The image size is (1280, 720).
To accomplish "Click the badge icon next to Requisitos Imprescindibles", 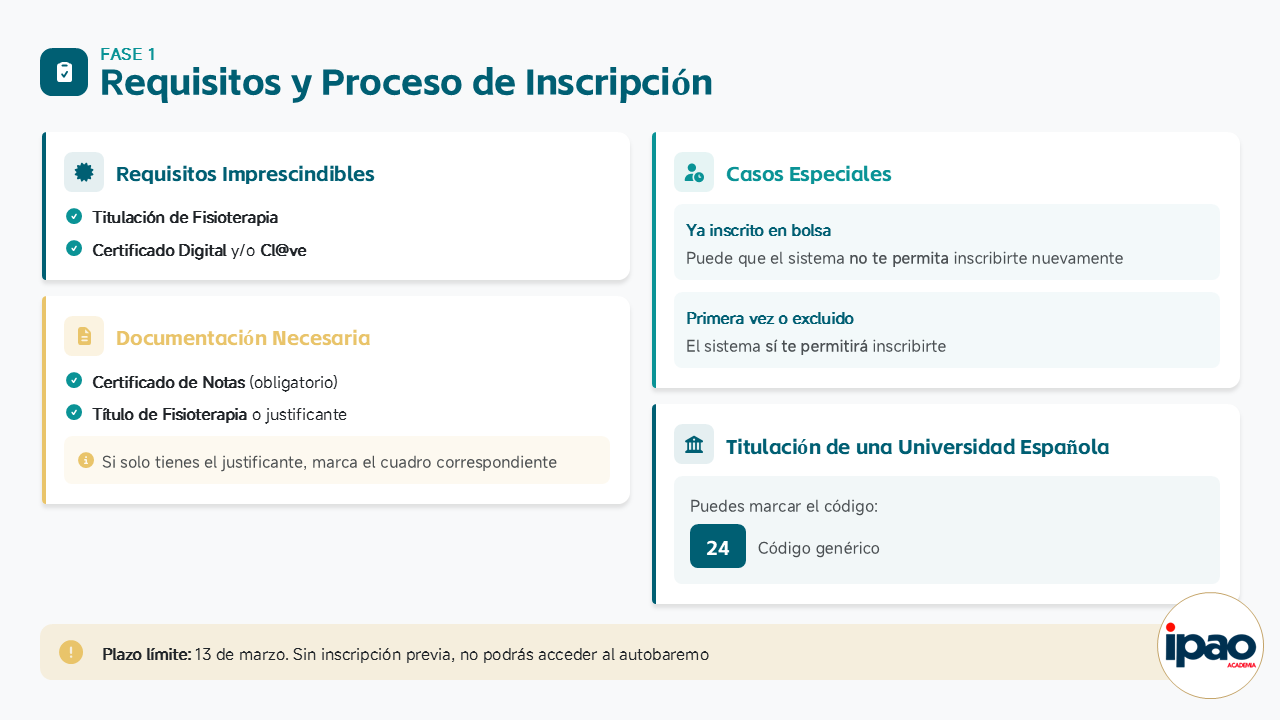I will coord(84,172).
